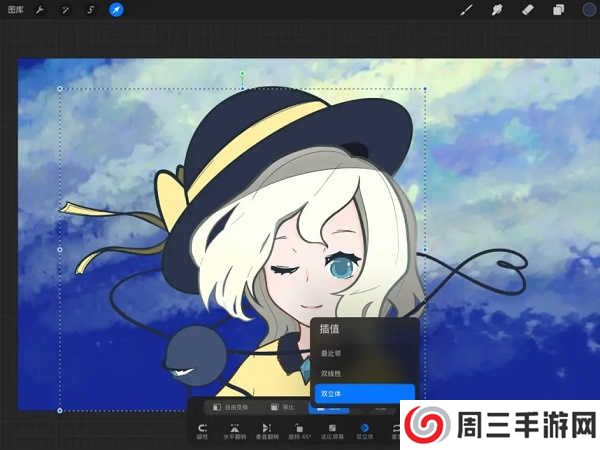Image resolution: width=600 pixels, height=450 pixels.
Task: Choose the highlighted 双立体 interpolation option
Action: (365, 394)
